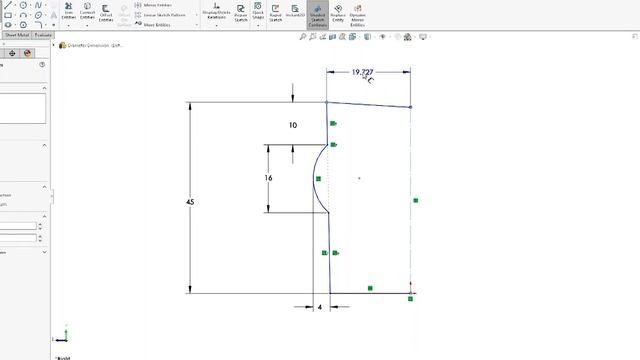Image resolution: width=640 pixels, height=360 pixels.
Task: Click the Repair Sketch tool
Action: click(x=241, y=13)
